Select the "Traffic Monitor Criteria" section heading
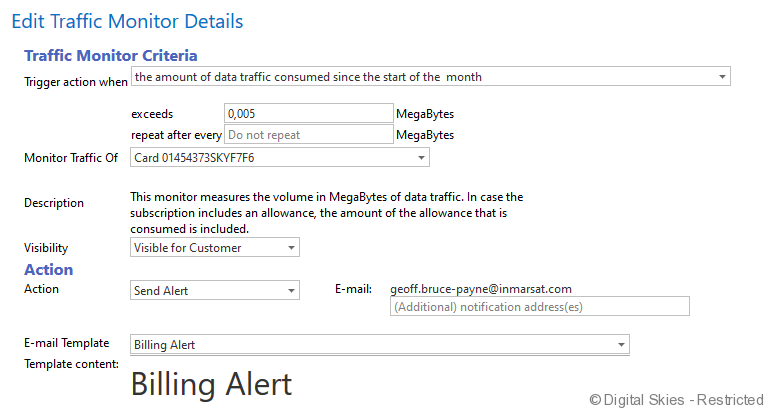765x409 pixels. [x=110, y=56]
